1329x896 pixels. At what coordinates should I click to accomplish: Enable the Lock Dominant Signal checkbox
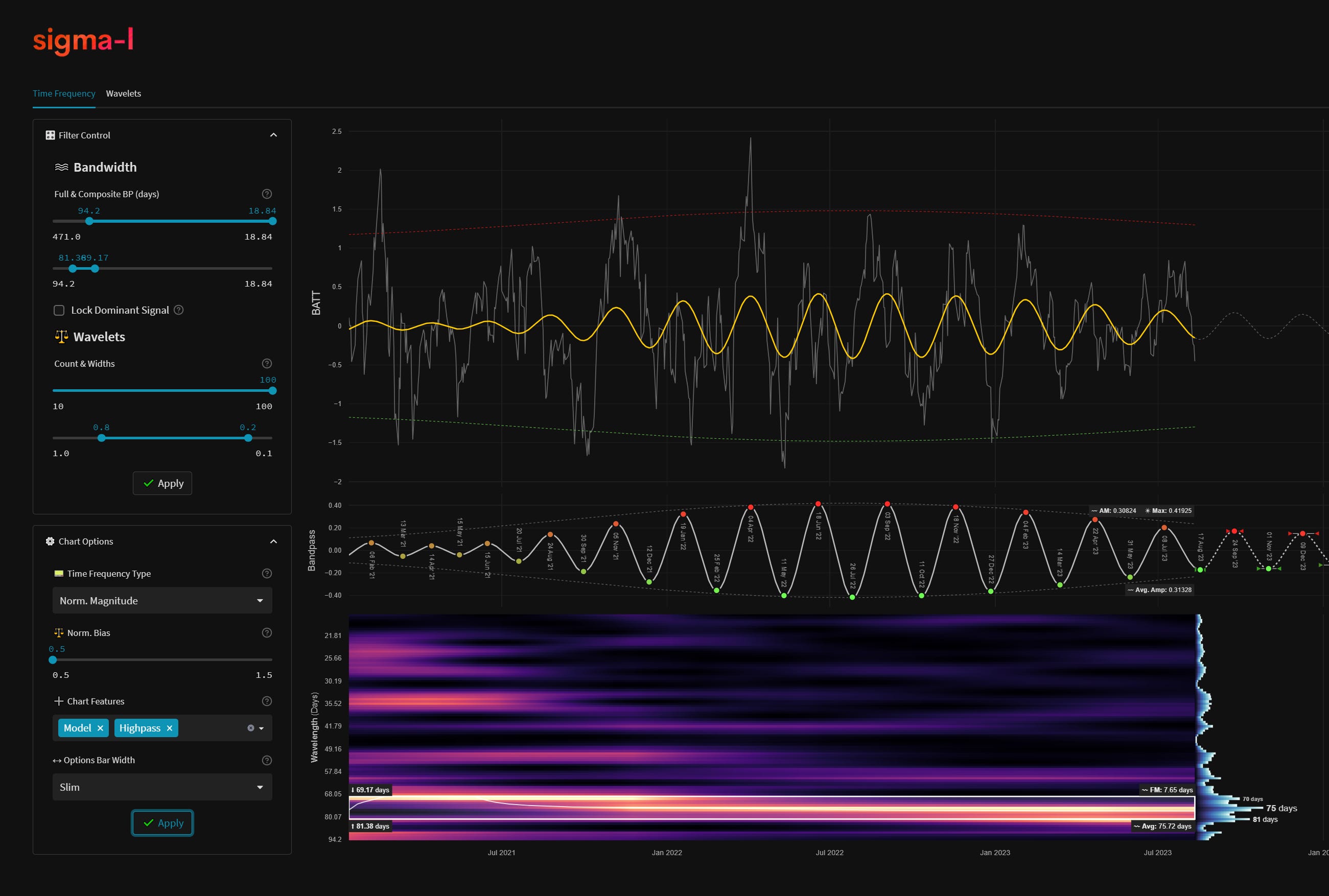59,310
